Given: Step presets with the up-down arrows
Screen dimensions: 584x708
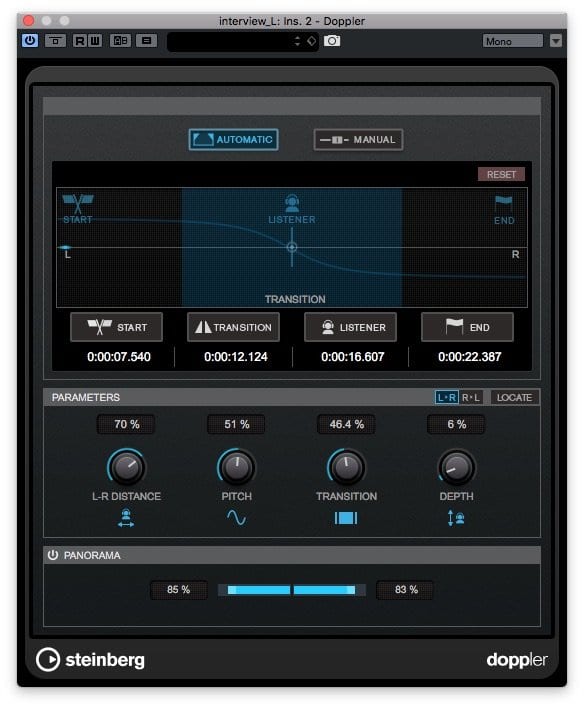Looking at the screenshot, I should pyautogui.click(x=297, y=41).
